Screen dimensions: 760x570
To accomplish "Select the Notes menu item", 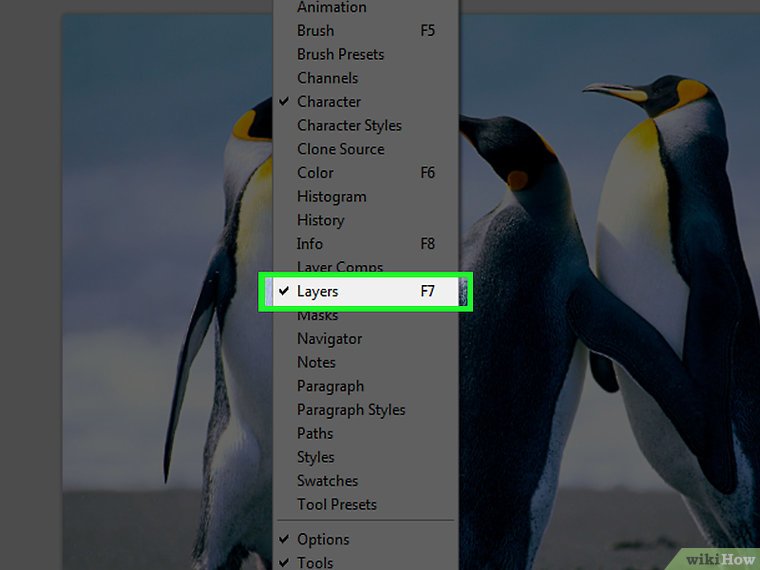I will click(316, 363).
